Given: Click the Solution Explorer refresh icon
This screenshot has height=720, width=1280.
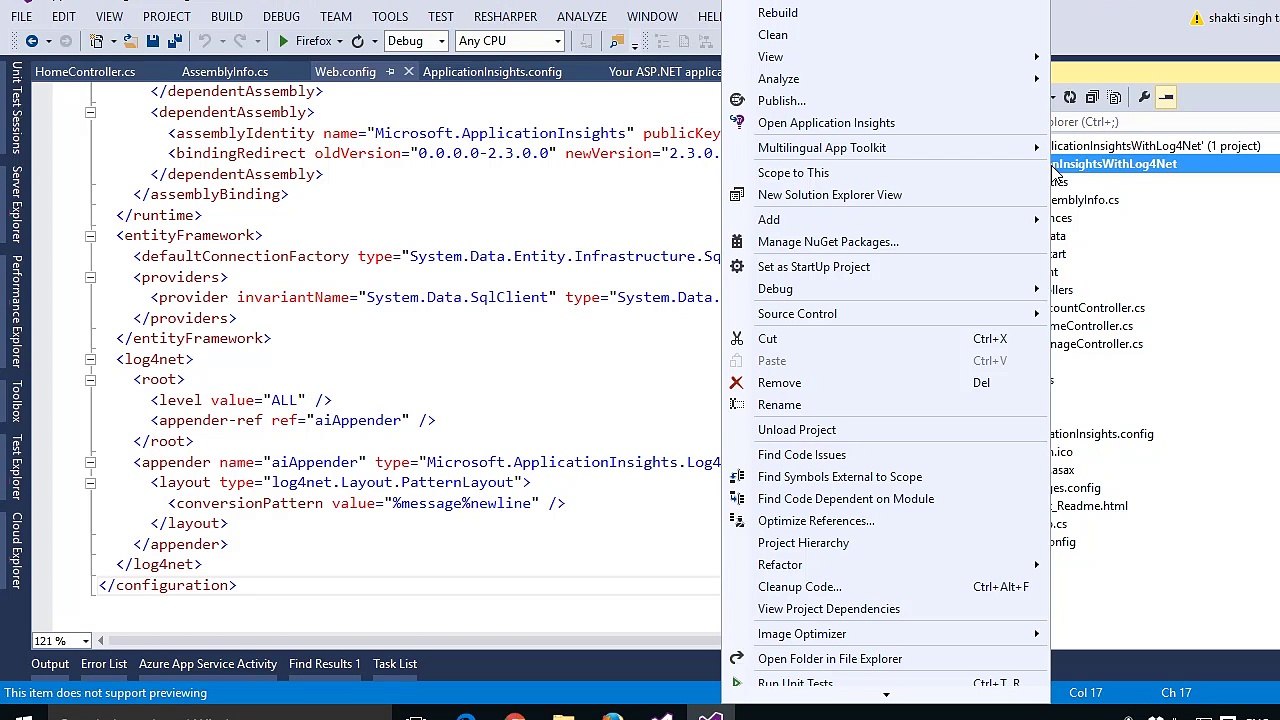Looking at the screenshot, I should tap(1070, 97).
